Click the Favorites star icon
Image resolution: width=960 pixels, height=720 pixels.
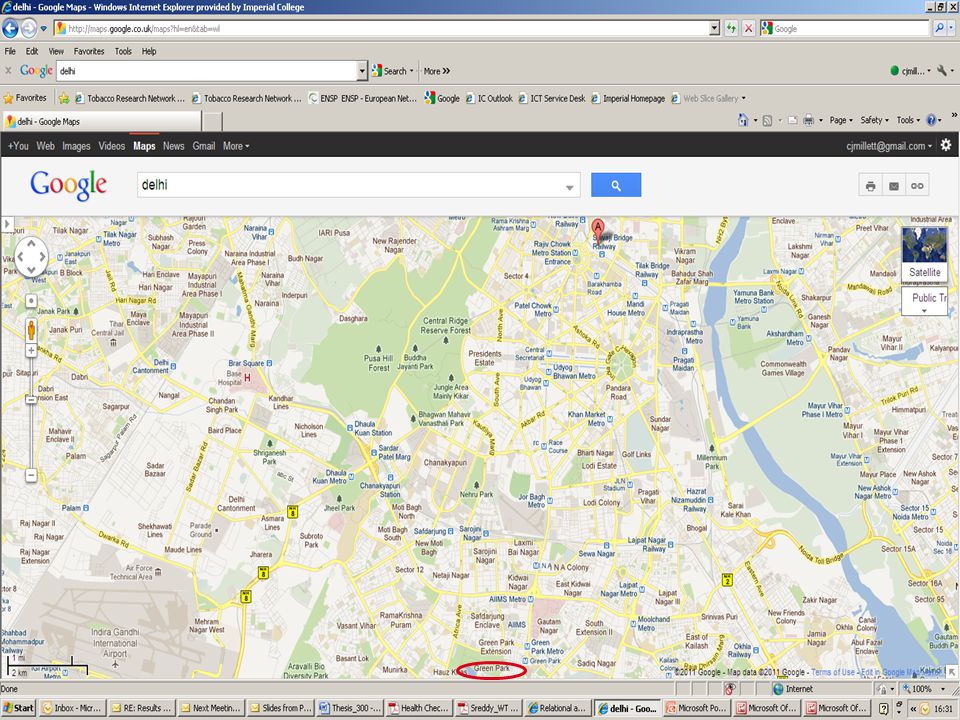click(x=9, y=98)
